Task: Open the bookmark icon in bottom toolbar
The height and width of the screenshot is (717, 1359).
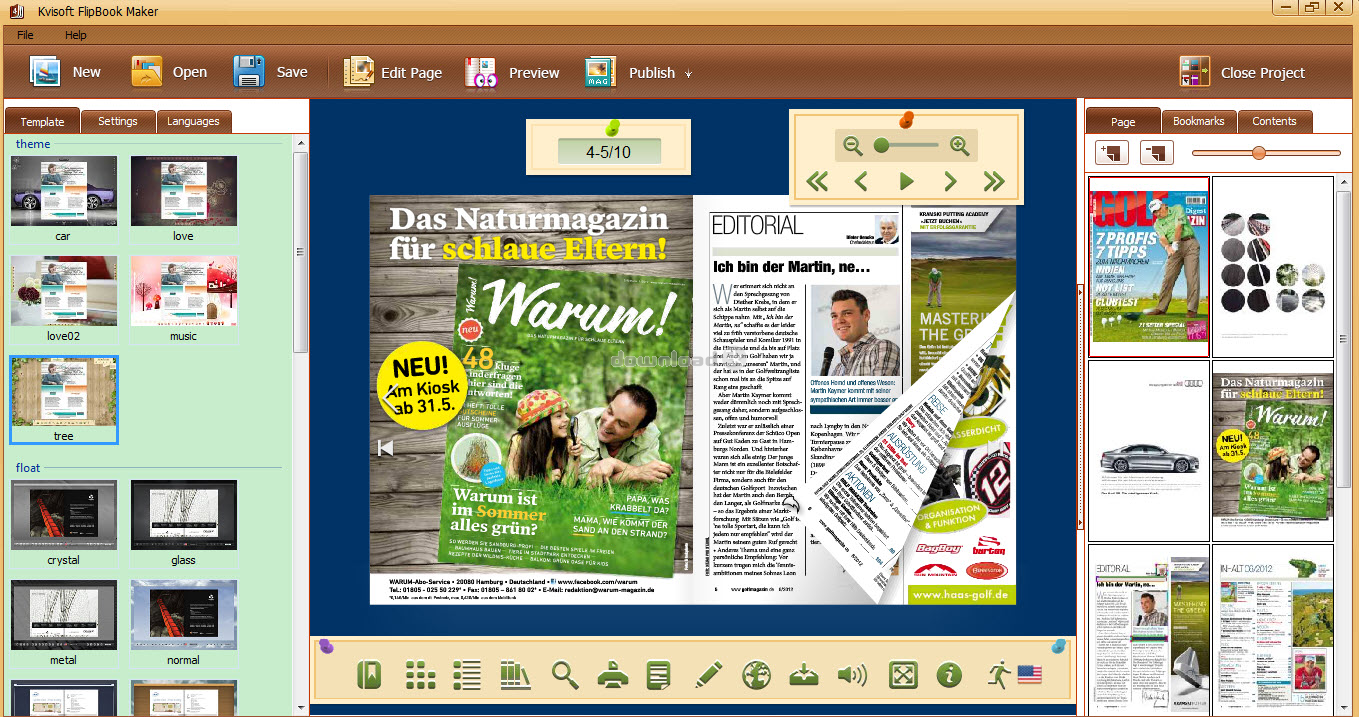Action: pos(369,675)
